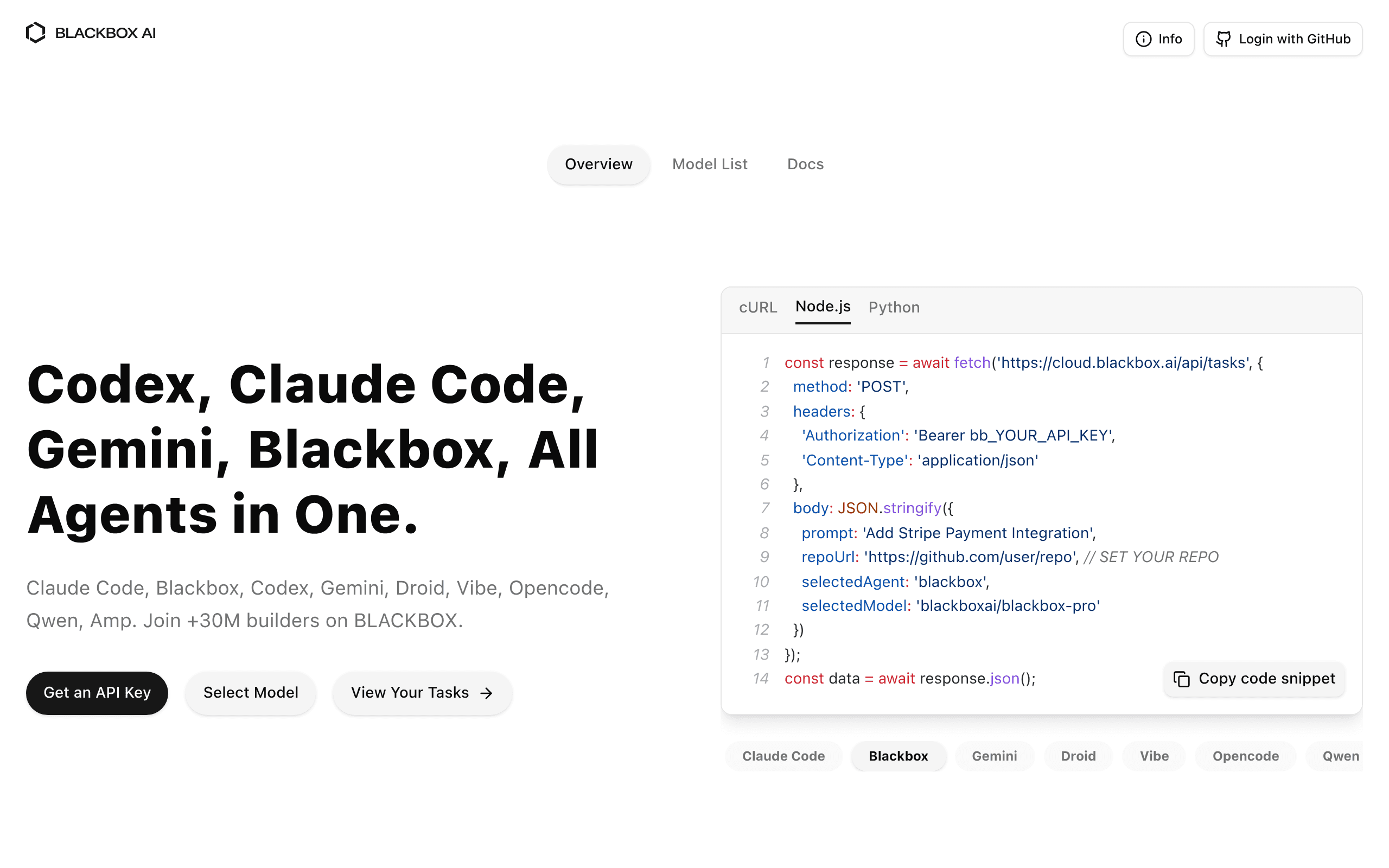The width and height of the screenshot is (1389, 868).
Task: Click the API URL 'https://cloud.blackbox.ai/api/tasks'
Action: [1123, 363]
